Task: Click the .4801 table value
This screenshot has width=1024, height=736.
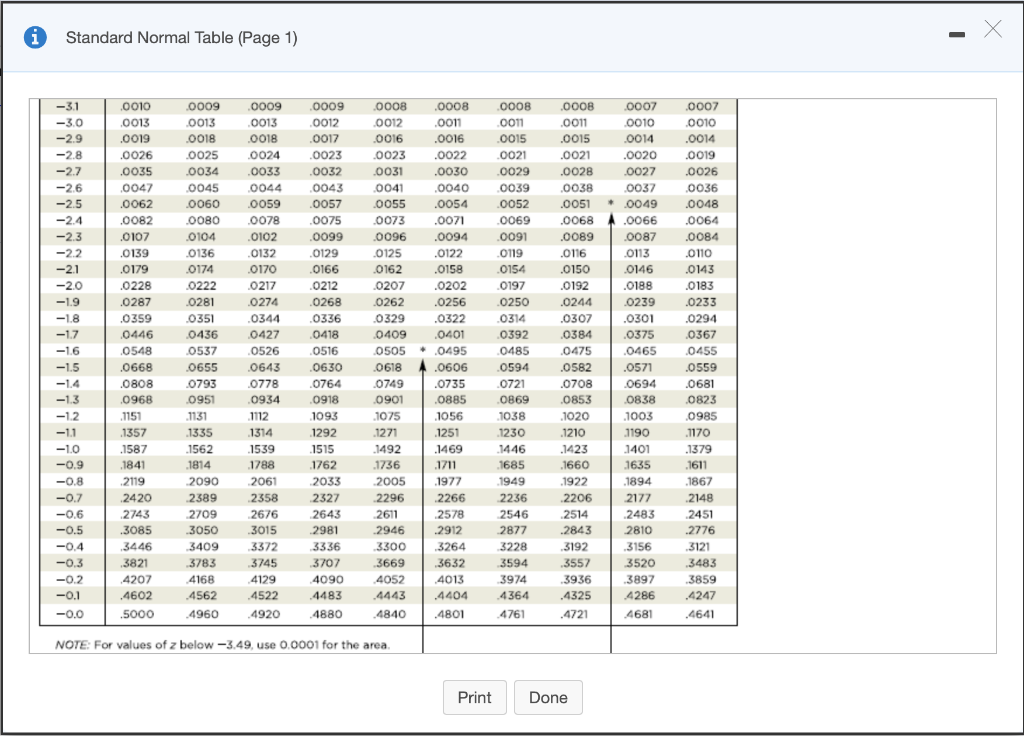Action: coord(450,614)
